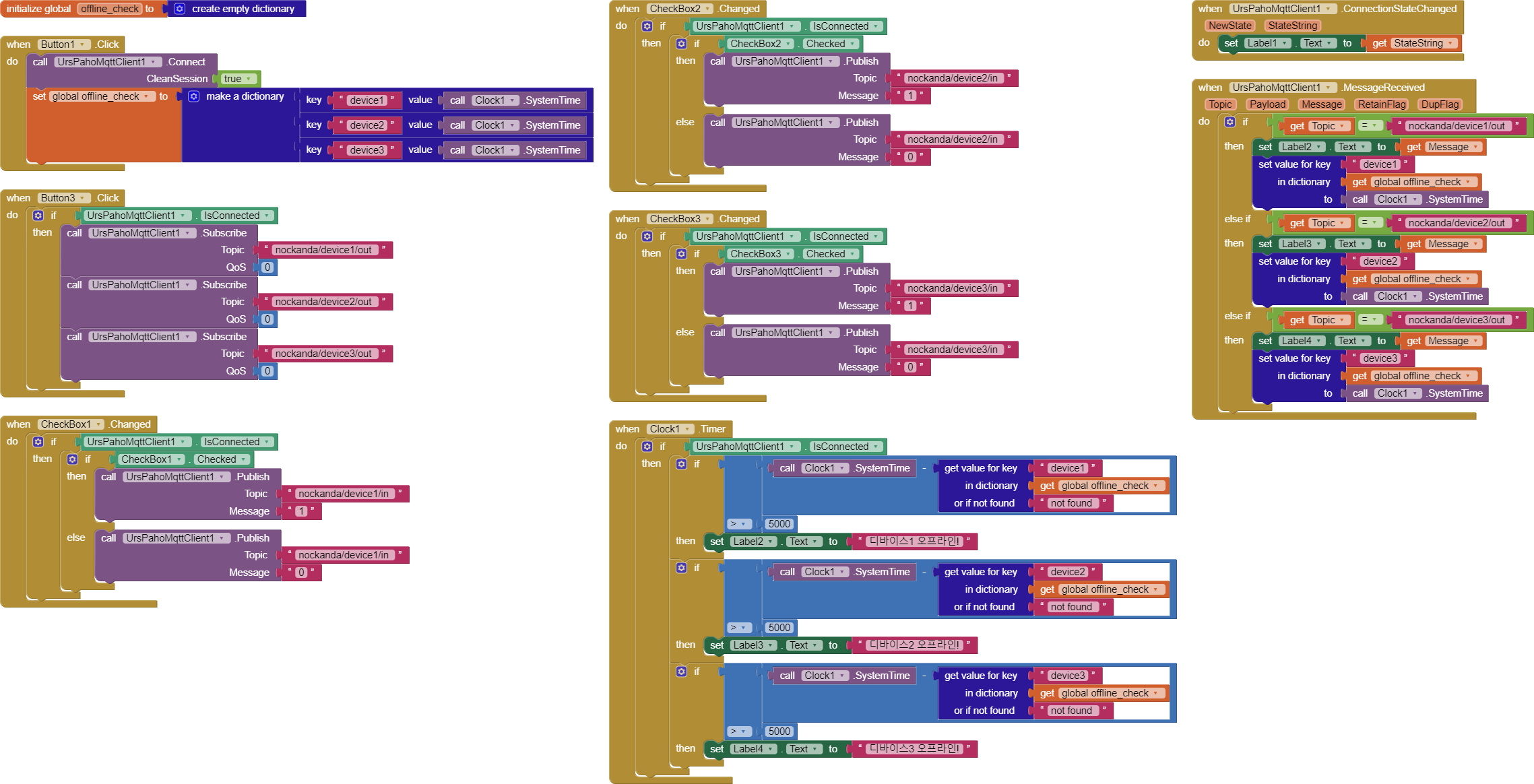Click gear on if checking CheckBox2.Checked
Viewport: 1534px width, 784px height.
[681, 44]
